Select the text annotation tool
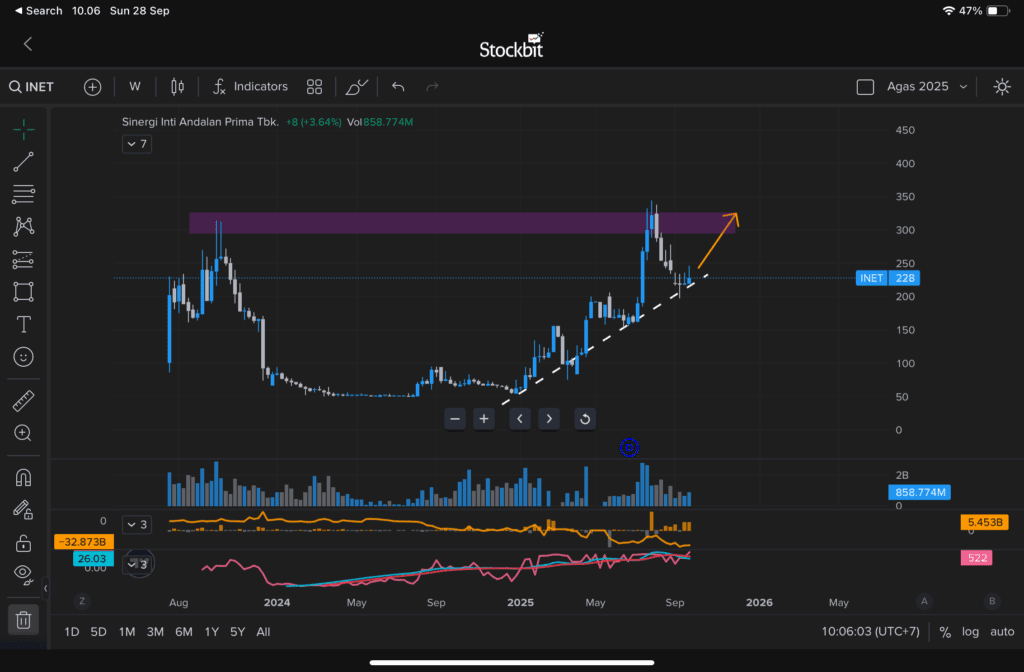 point(24,324)
